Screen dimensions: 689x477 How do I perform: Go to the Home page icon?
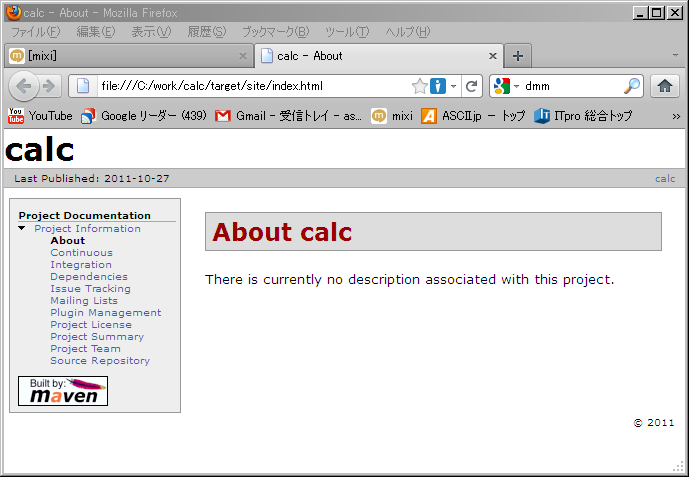(665, 86)
